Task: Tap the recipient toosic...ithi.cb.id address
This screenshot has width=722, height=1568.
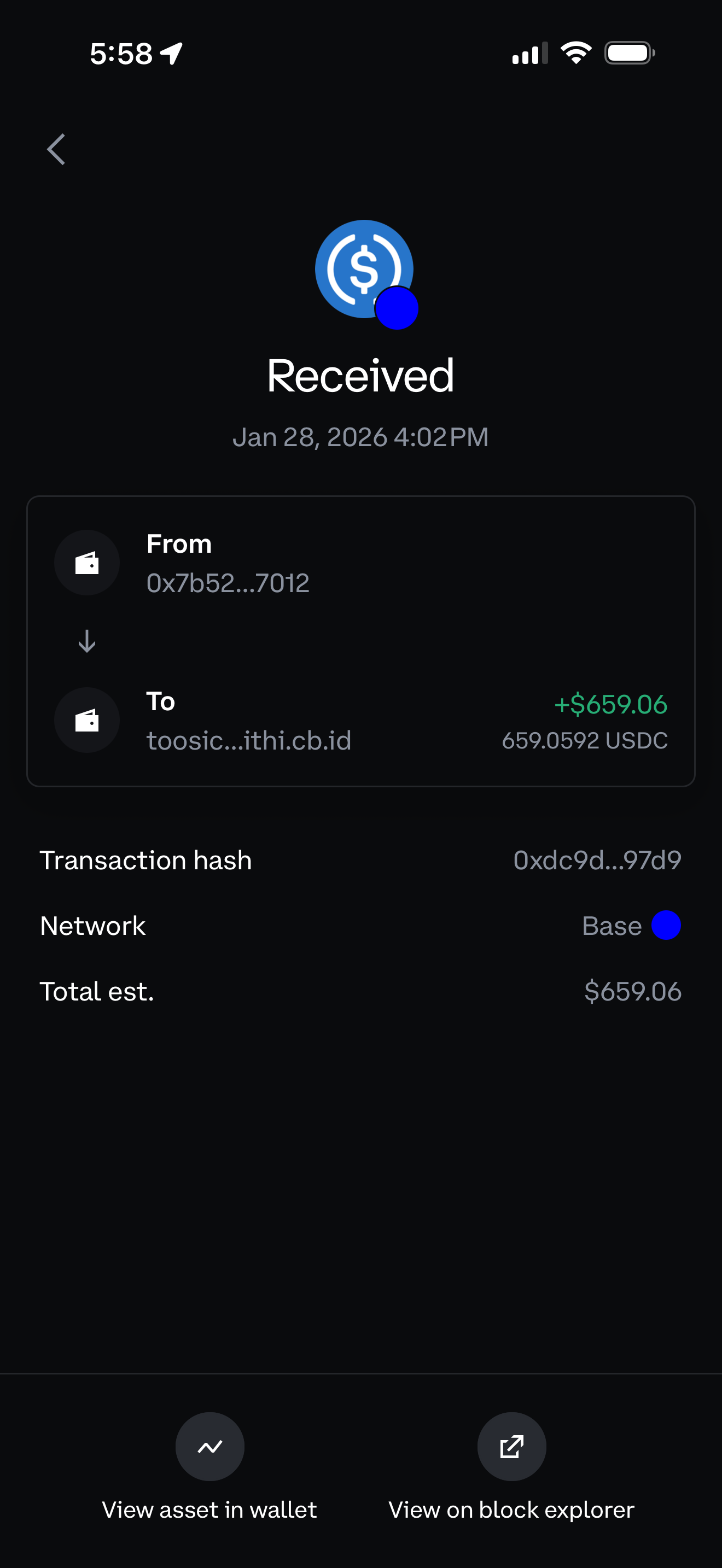Action: click(248, 741)
